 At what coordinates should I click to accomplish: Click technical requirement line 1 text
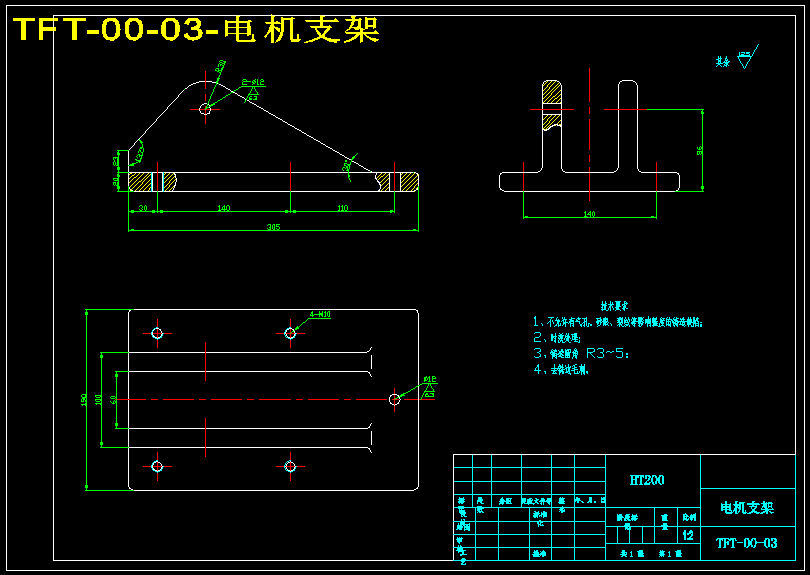click(618, 322)
